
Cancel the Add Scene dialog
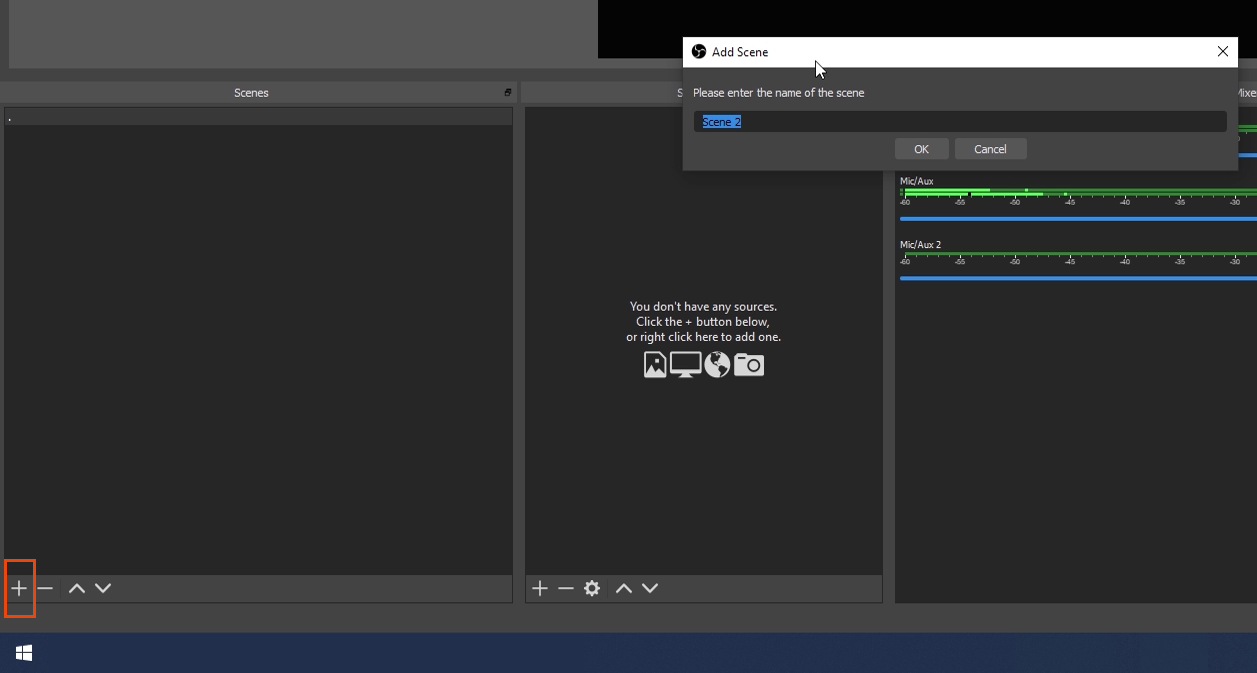pyautogui.click(x=990, y=149)
